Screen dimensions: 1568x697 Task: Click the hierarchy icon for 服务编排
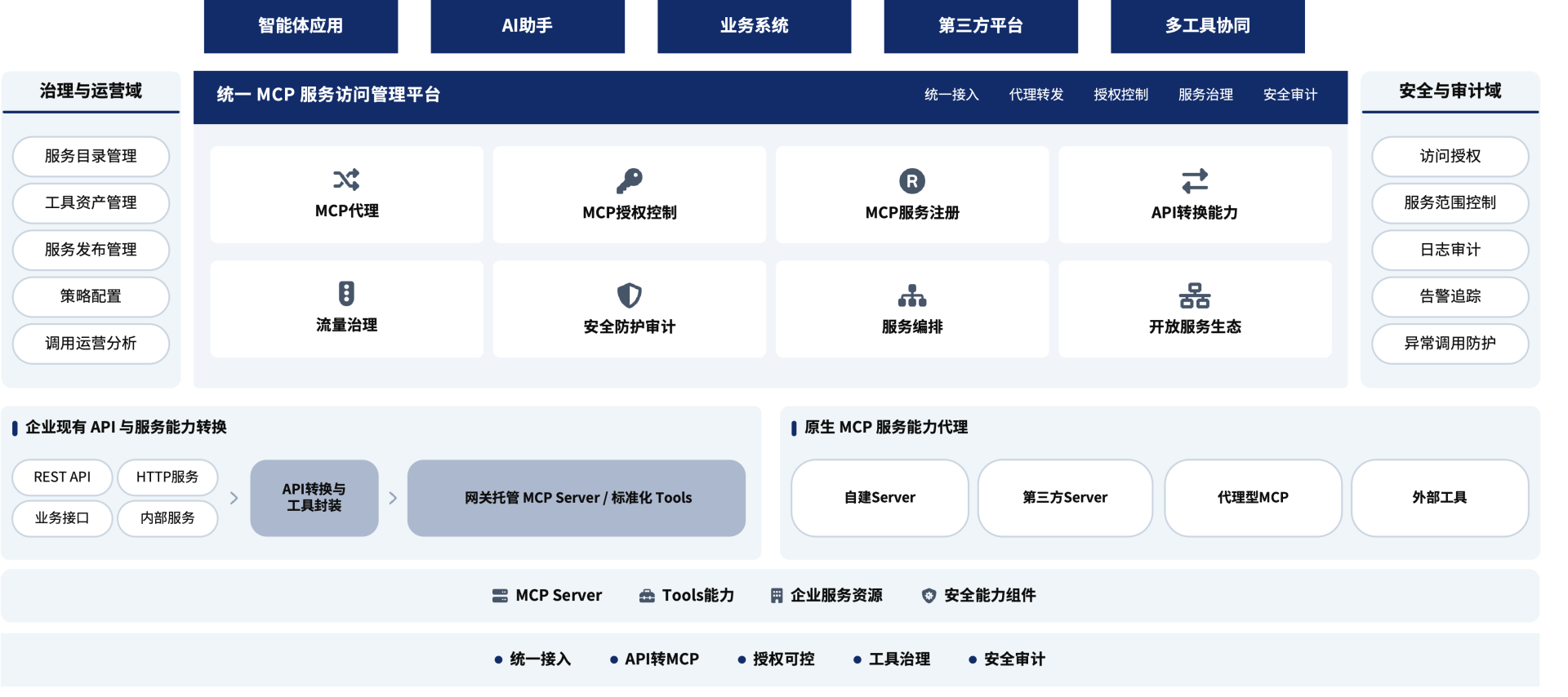pos(911,295)
